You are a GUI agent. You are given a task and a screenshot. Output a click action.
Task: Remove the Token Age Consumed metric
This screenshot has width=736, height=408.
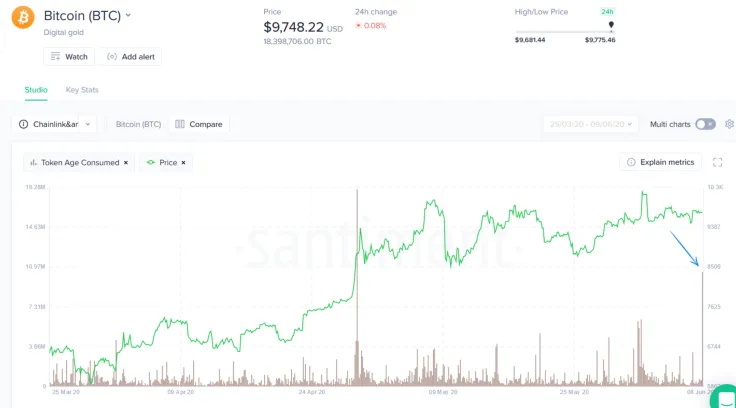pos(126,162)
